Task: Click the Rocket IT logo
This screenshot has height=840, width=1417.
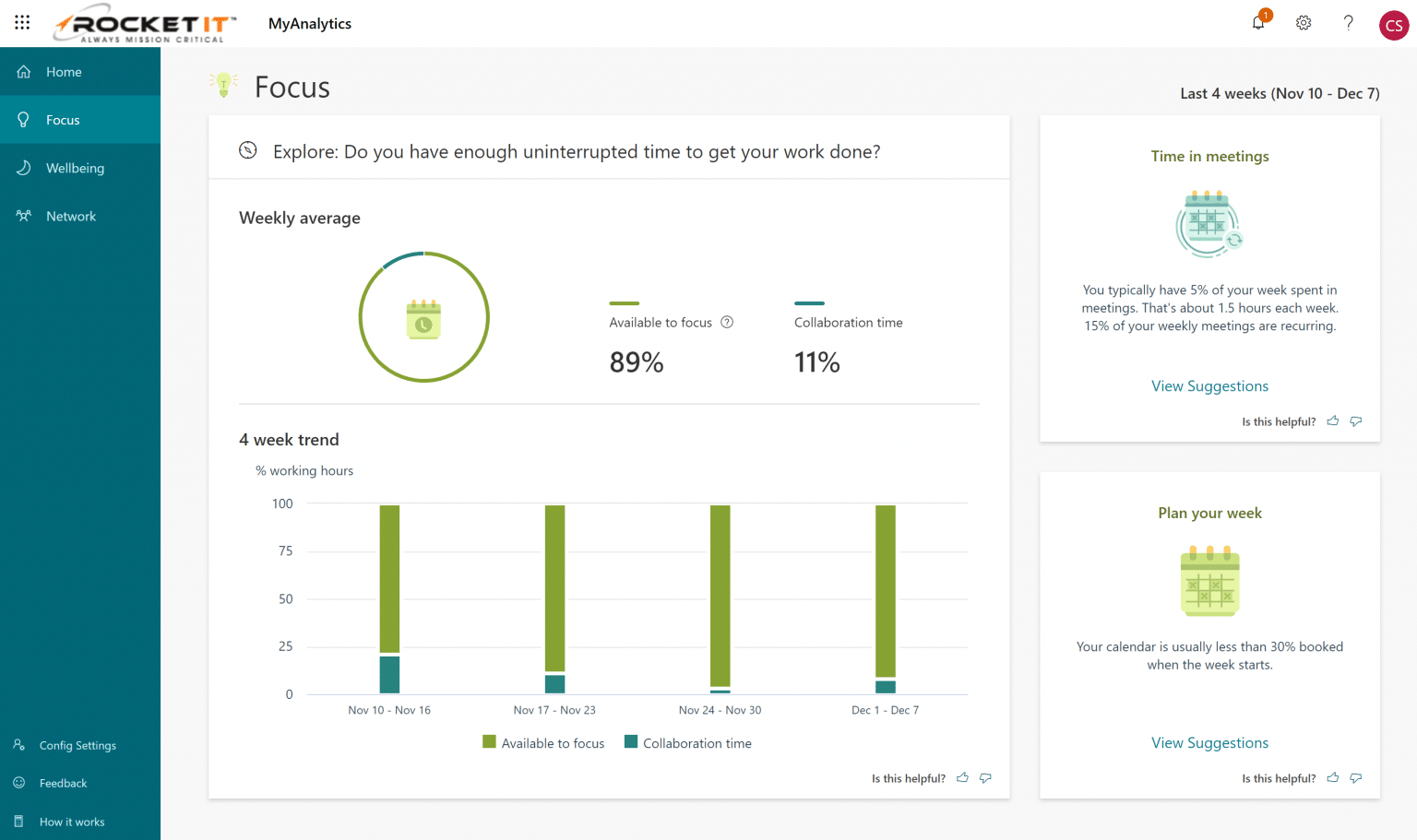Action: [x=143, y=23]
